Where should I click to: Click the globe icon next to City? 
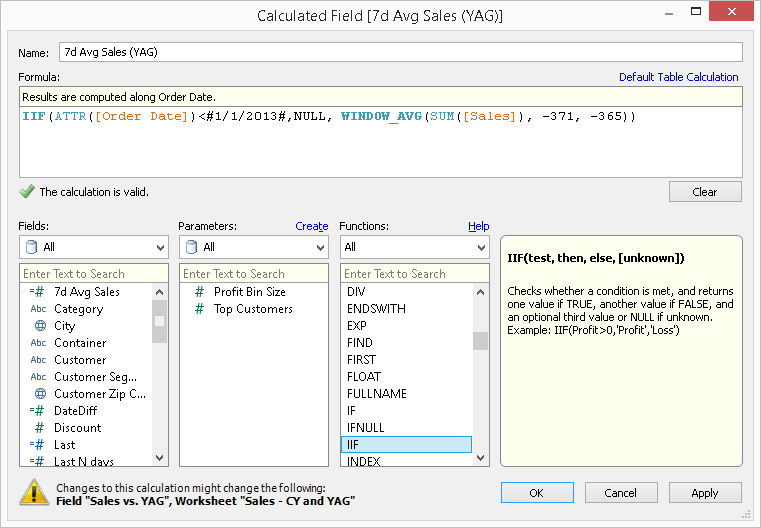click(x=39, y=326)
